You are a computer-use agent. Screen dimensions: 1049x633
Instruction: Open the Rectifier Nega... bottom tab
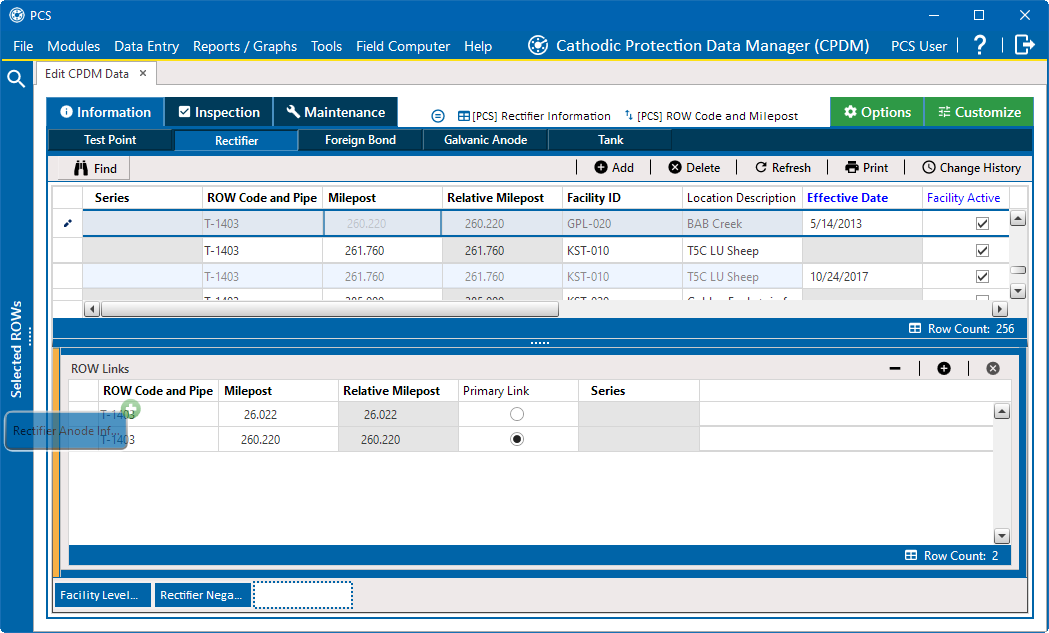(x=203, y=595)
